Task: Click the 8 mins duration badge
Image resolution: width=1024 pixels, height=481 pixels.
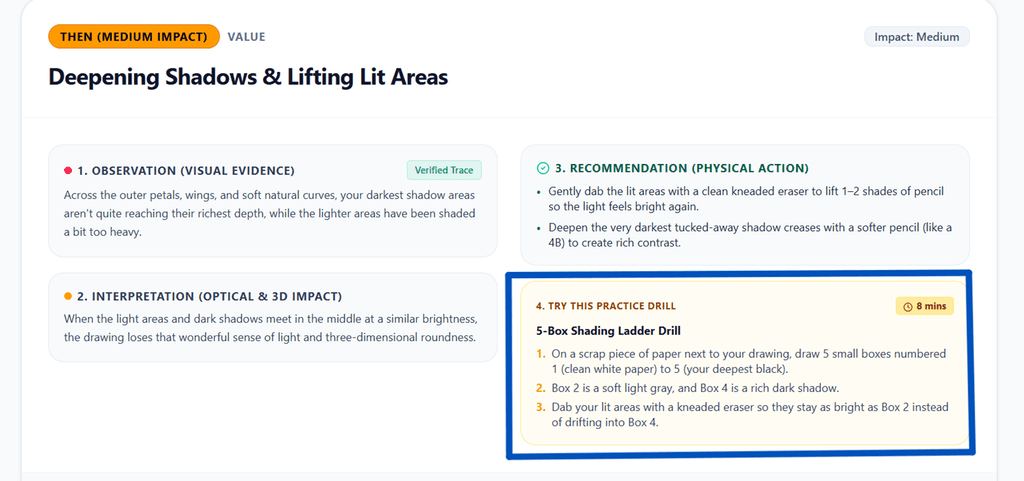Action: [925, 306]
